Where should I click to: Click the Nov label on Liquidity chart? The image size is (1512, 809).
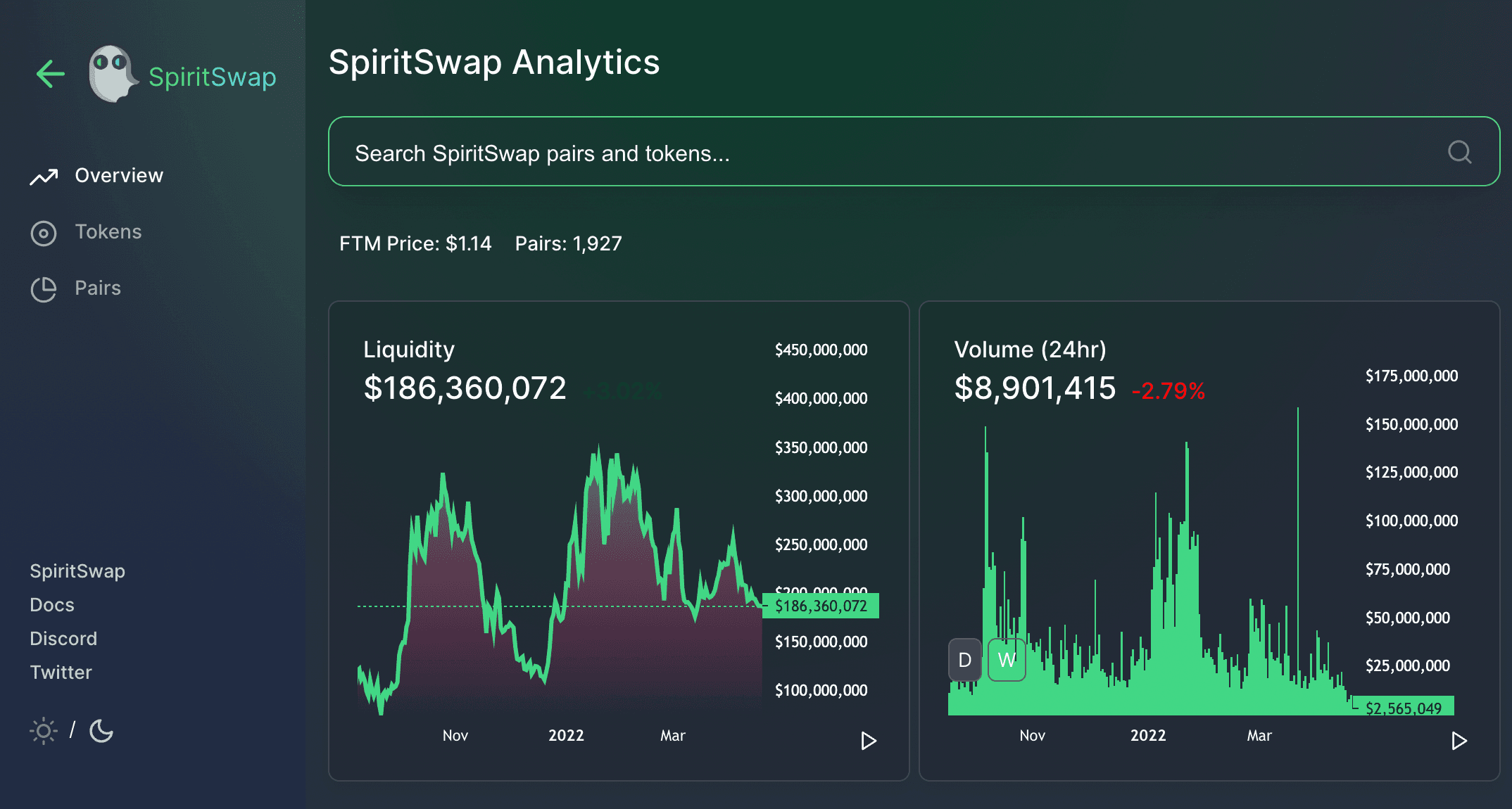[455, 735]
